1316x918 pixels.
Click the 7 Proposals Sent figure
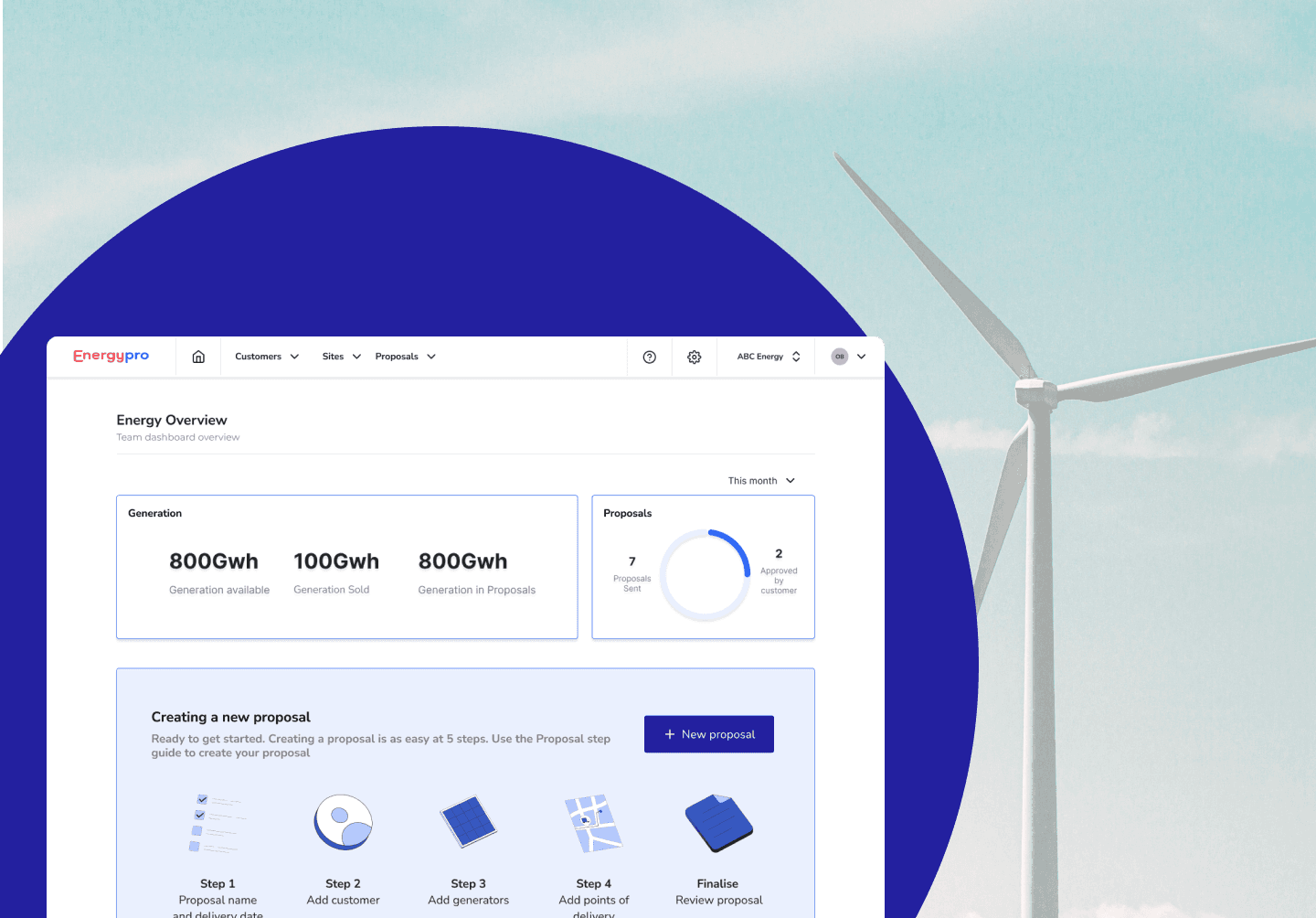(x=632, y=573)
